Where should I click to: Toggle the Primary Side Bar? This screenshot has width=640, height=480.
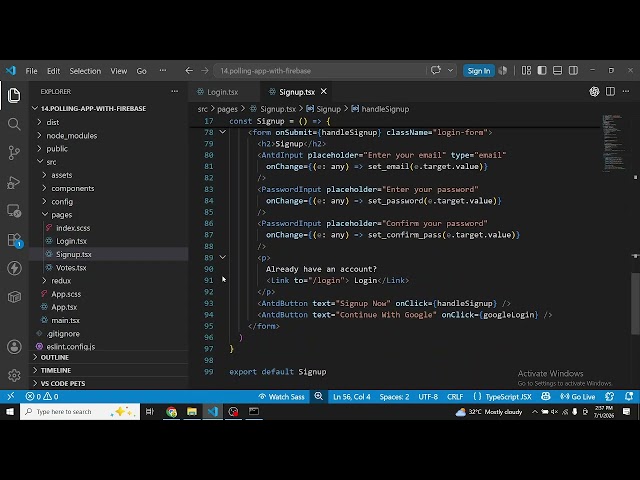pos(542,71)
